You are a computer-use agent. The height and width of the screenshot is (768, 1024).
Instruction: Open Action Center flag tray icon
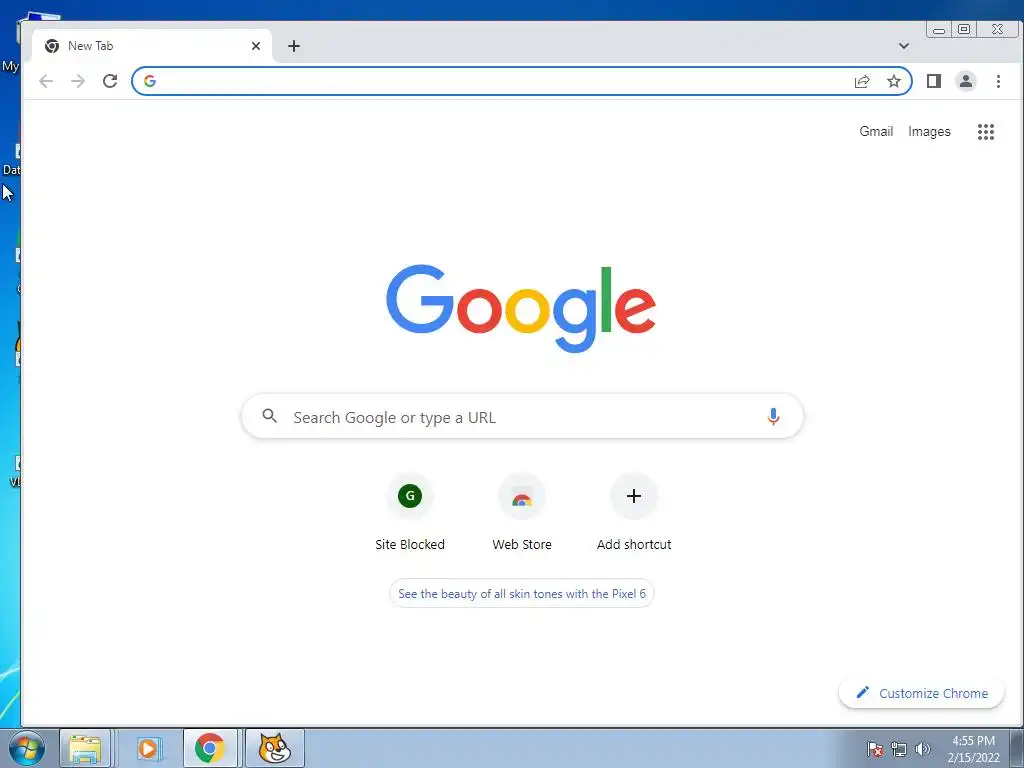coord(875,749)
